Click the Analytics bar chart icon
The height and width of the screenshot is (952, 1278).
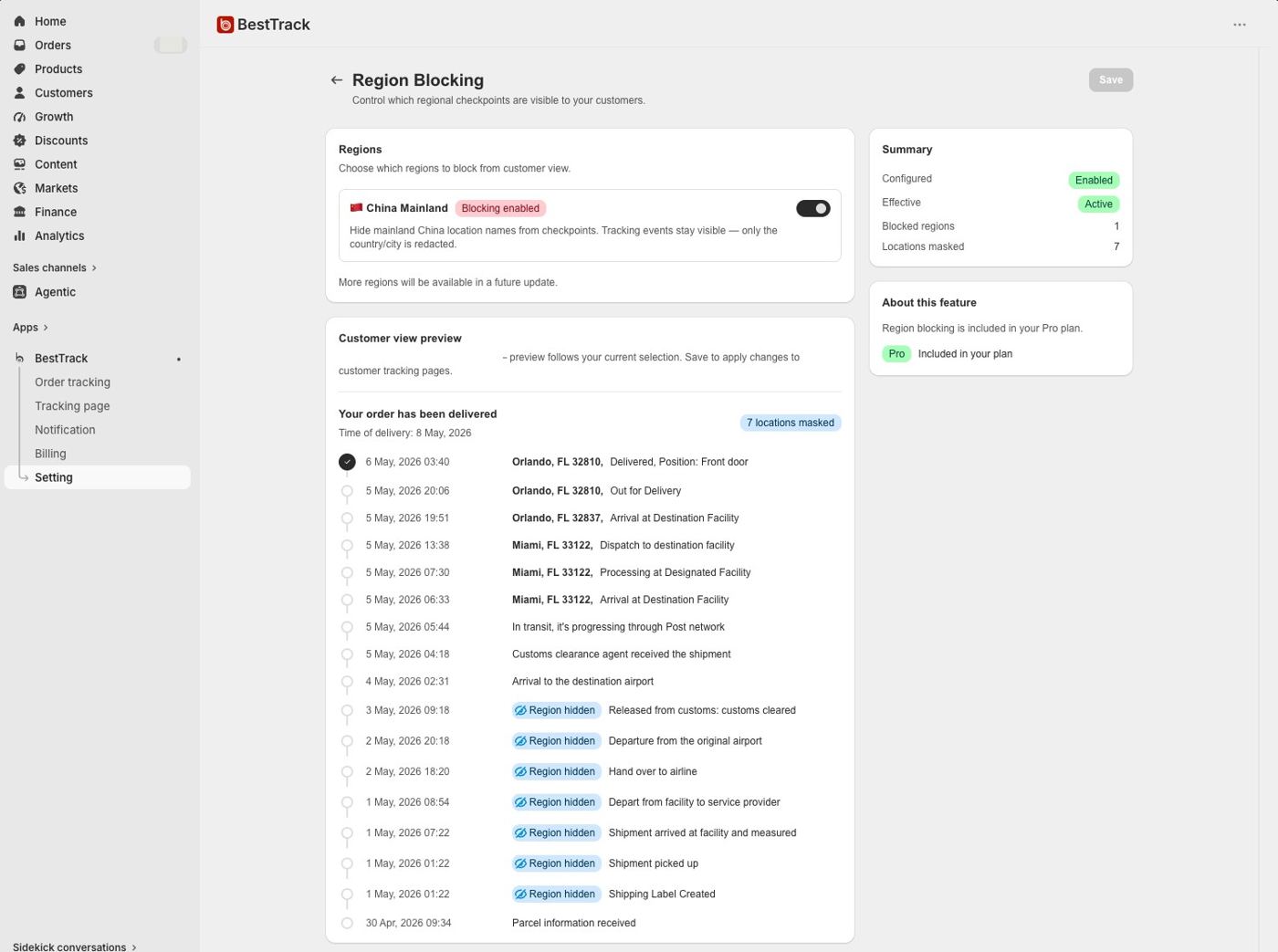(19, 235)
